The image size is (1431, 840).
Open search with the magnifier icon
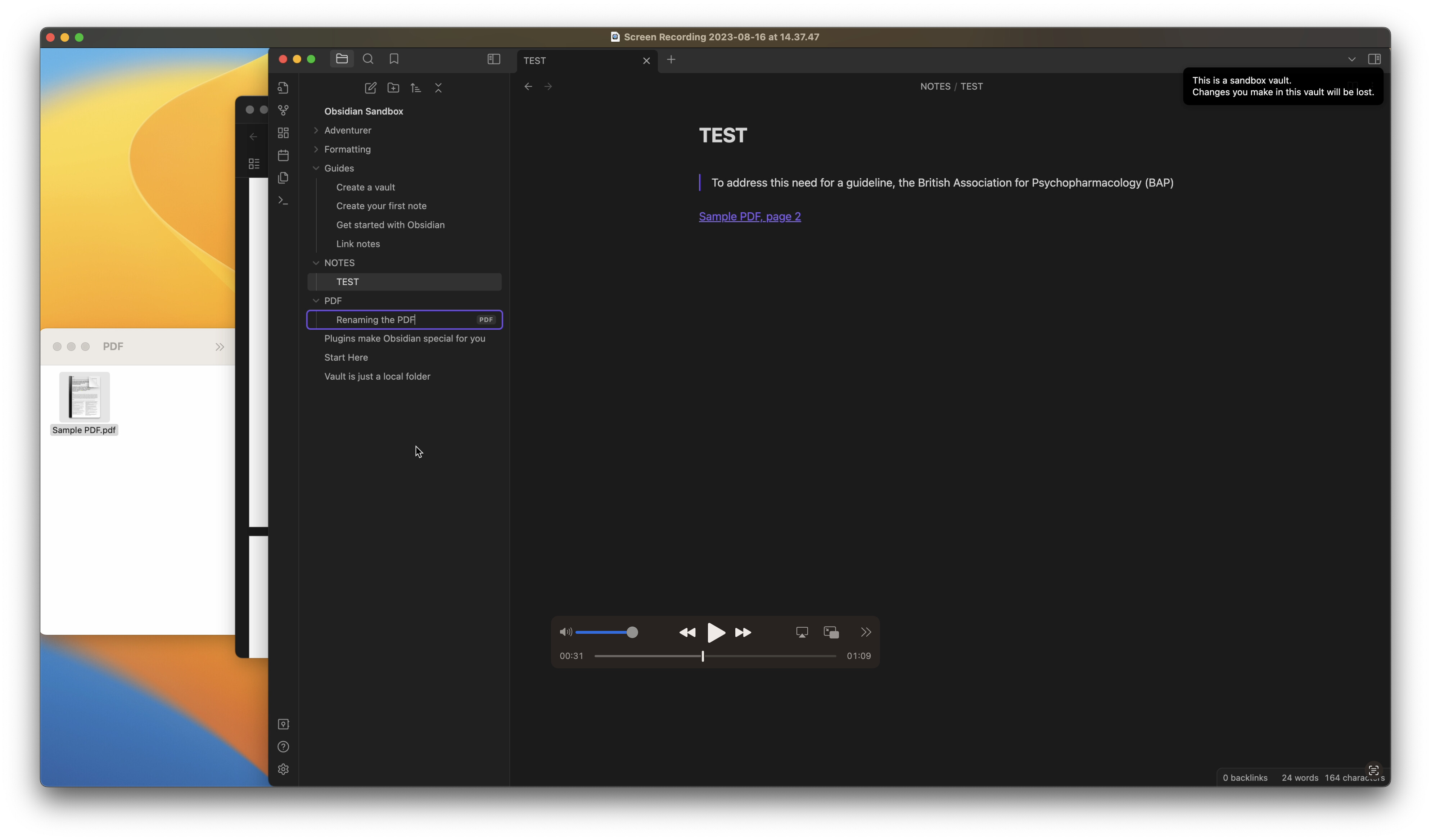click(x=368, y=59)
